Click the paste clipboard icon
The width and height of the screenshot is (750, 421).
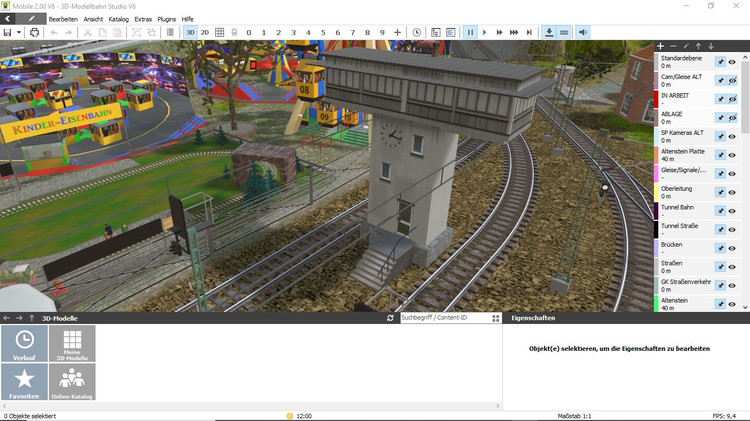[117, 33]
